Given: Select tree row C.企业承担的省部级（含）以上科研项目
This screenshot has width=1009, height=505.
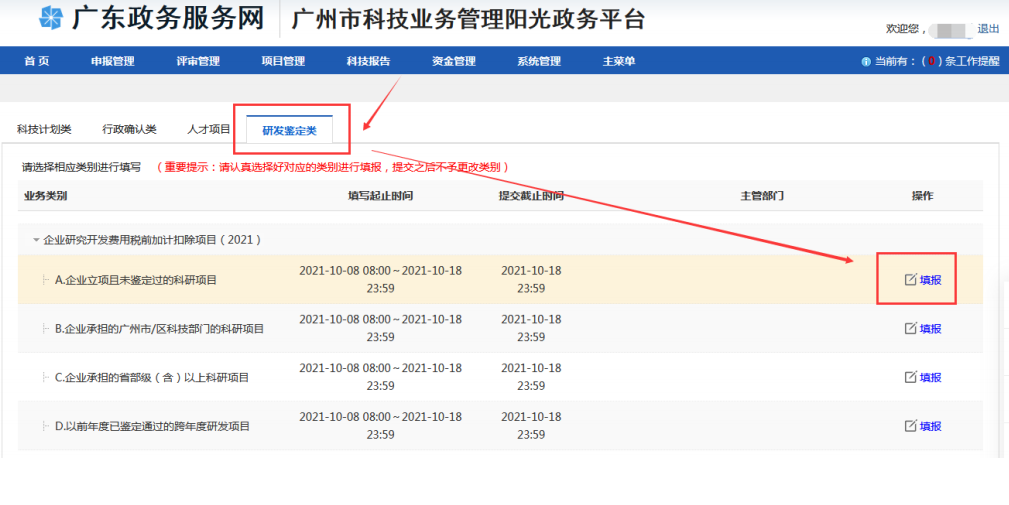Looking at the screenshot, I should click(500, 378).
